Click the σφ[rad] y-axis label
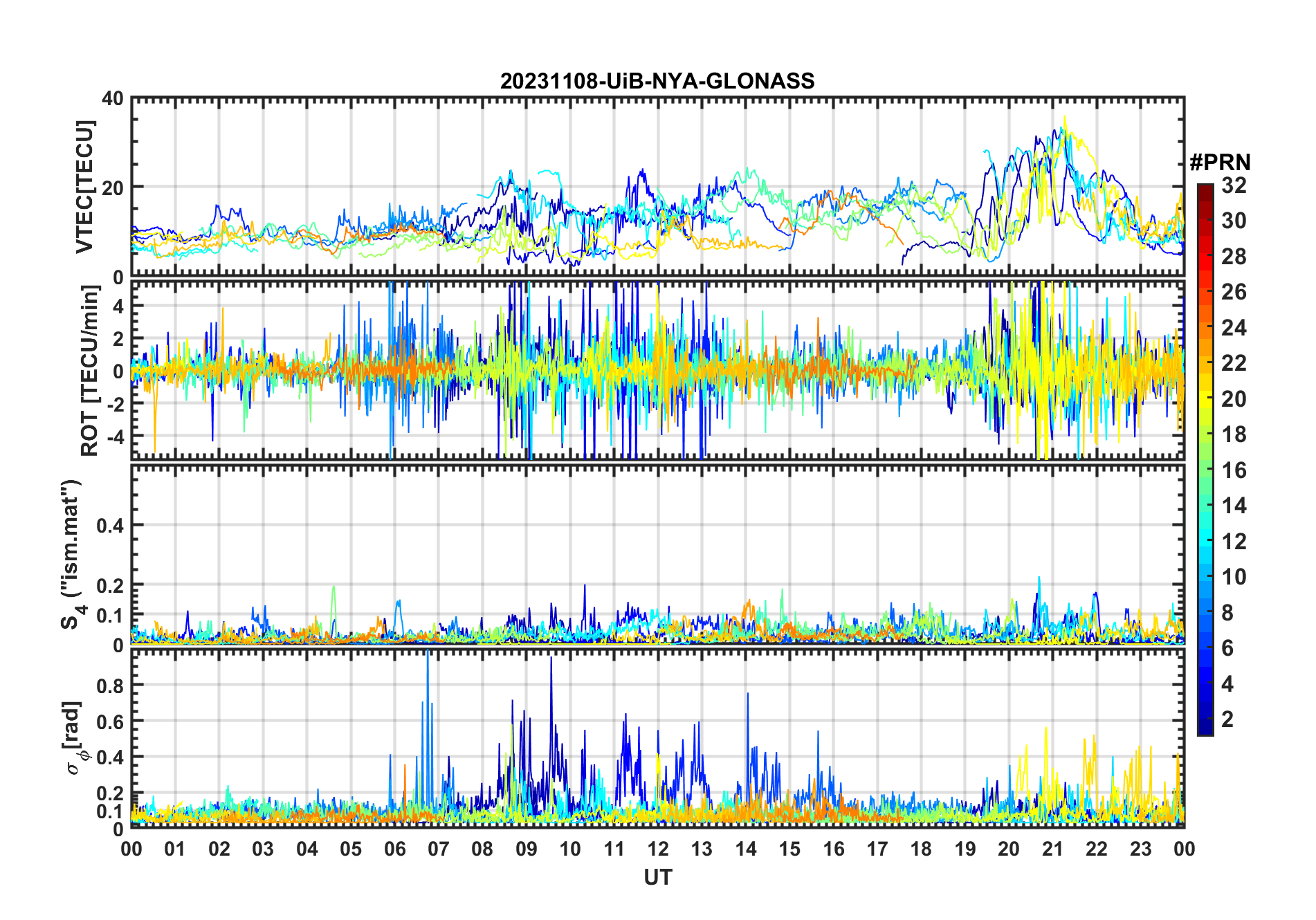The height and width of the screenshot is (920, 1316). (74, 738)
